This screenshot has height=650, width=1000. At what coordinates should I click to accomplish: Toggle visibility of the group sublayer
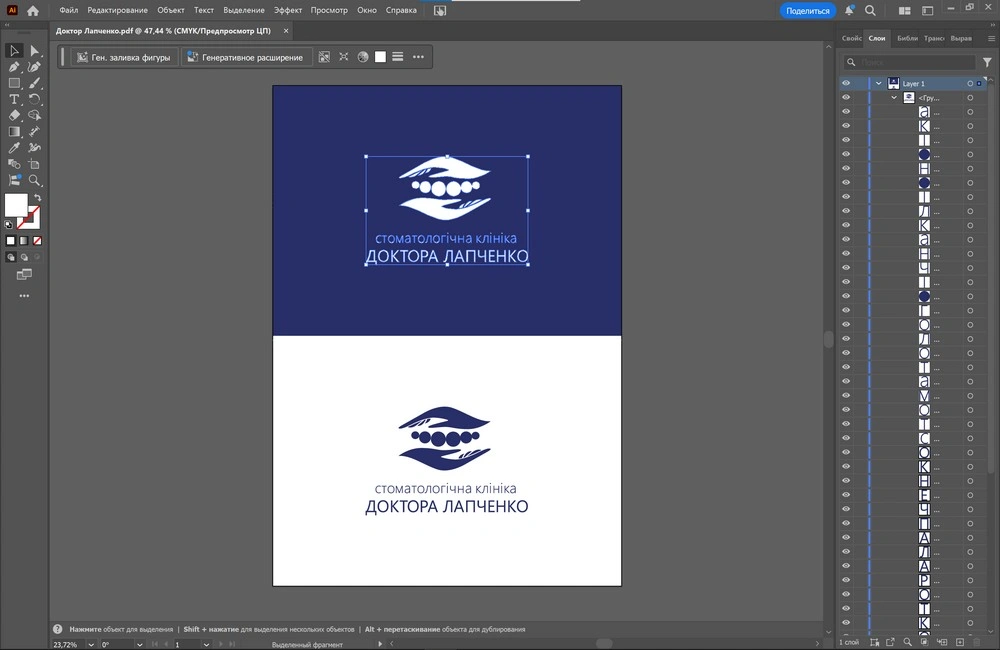(846, 98)
